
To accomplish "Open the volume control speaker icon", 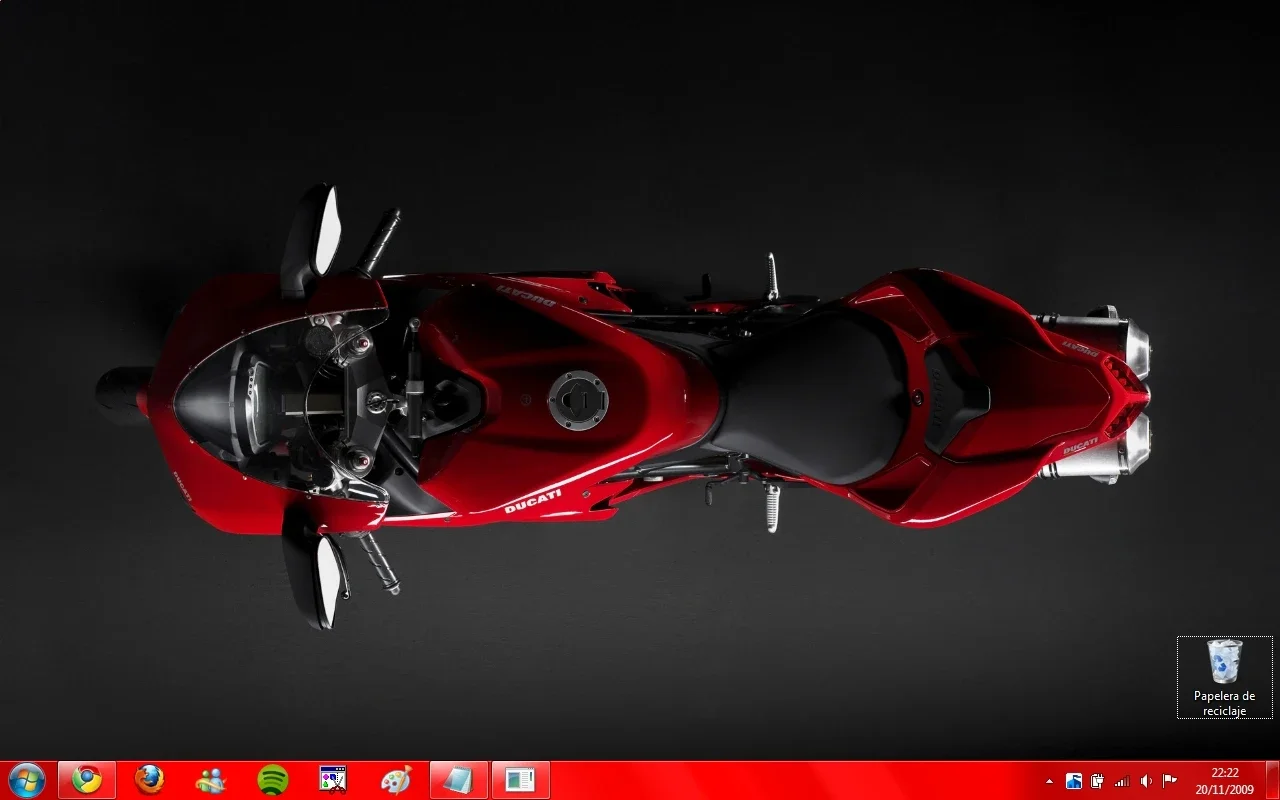I will pyautogui.click(x=1146, y=781).
